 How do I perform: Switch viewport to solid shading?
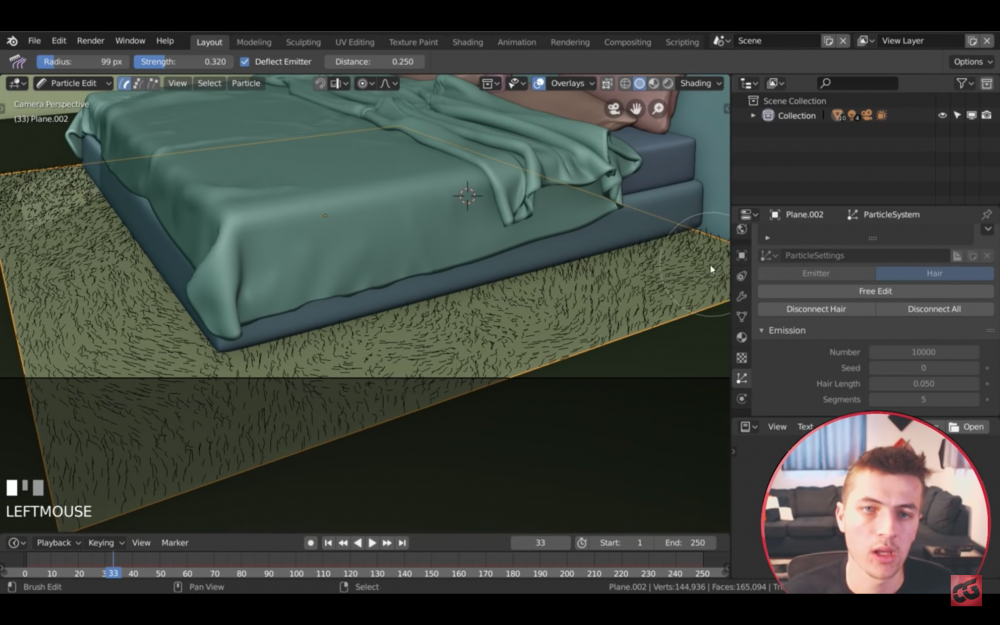pyautogui.click(x=639, y=84)
